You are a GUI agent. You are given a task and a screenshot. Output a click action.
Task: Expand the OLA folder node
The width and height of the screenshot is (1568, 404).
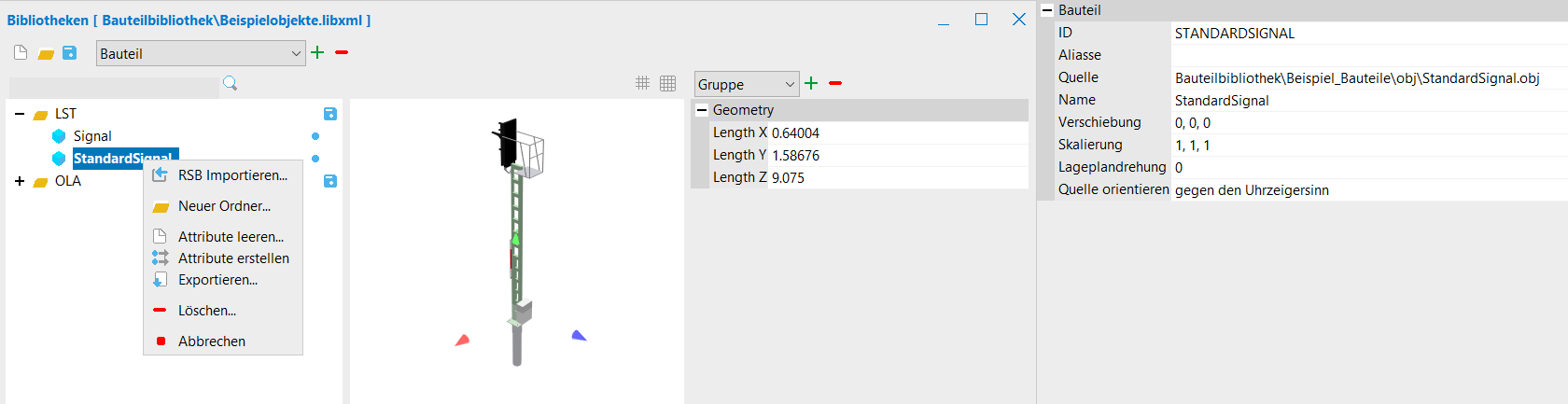point(20,181)
